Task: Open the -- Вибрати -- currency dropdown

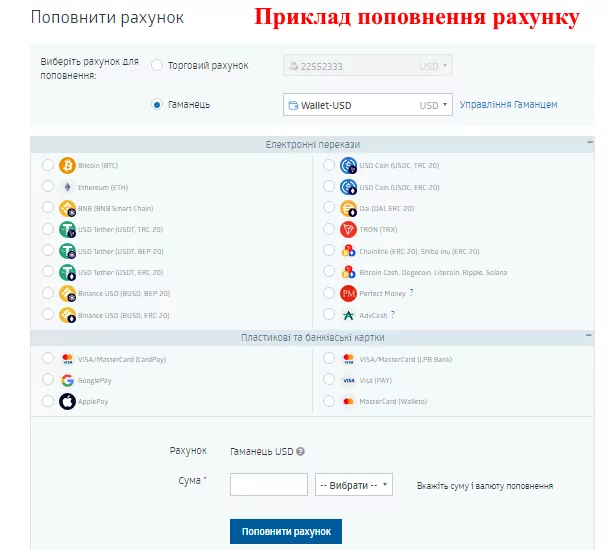Action: click(x=354, y=485)
